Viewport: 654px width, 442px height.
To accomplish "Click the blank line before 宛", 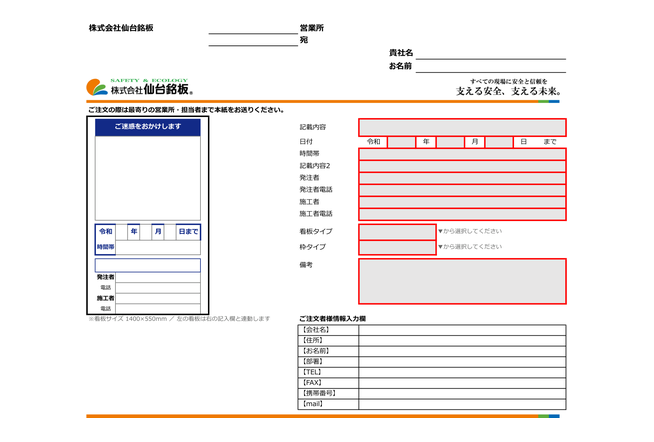I will coord(253,40).
